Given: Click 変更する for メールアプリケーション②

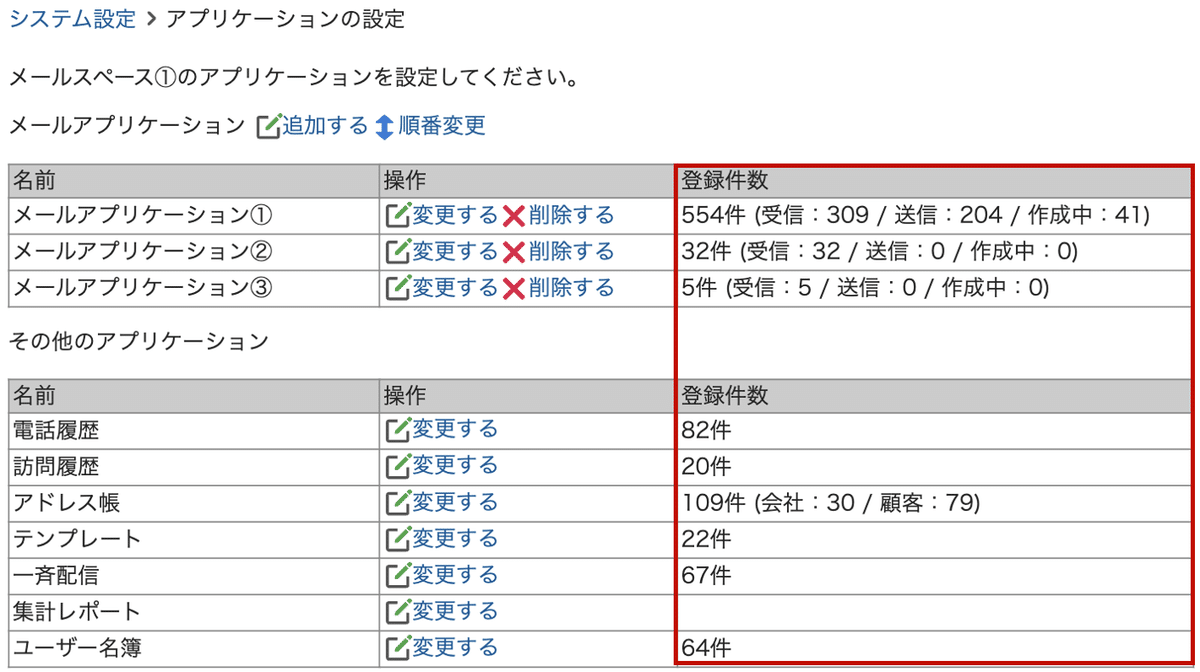Looking at the screenshot, I should click(x=454, y=251).
